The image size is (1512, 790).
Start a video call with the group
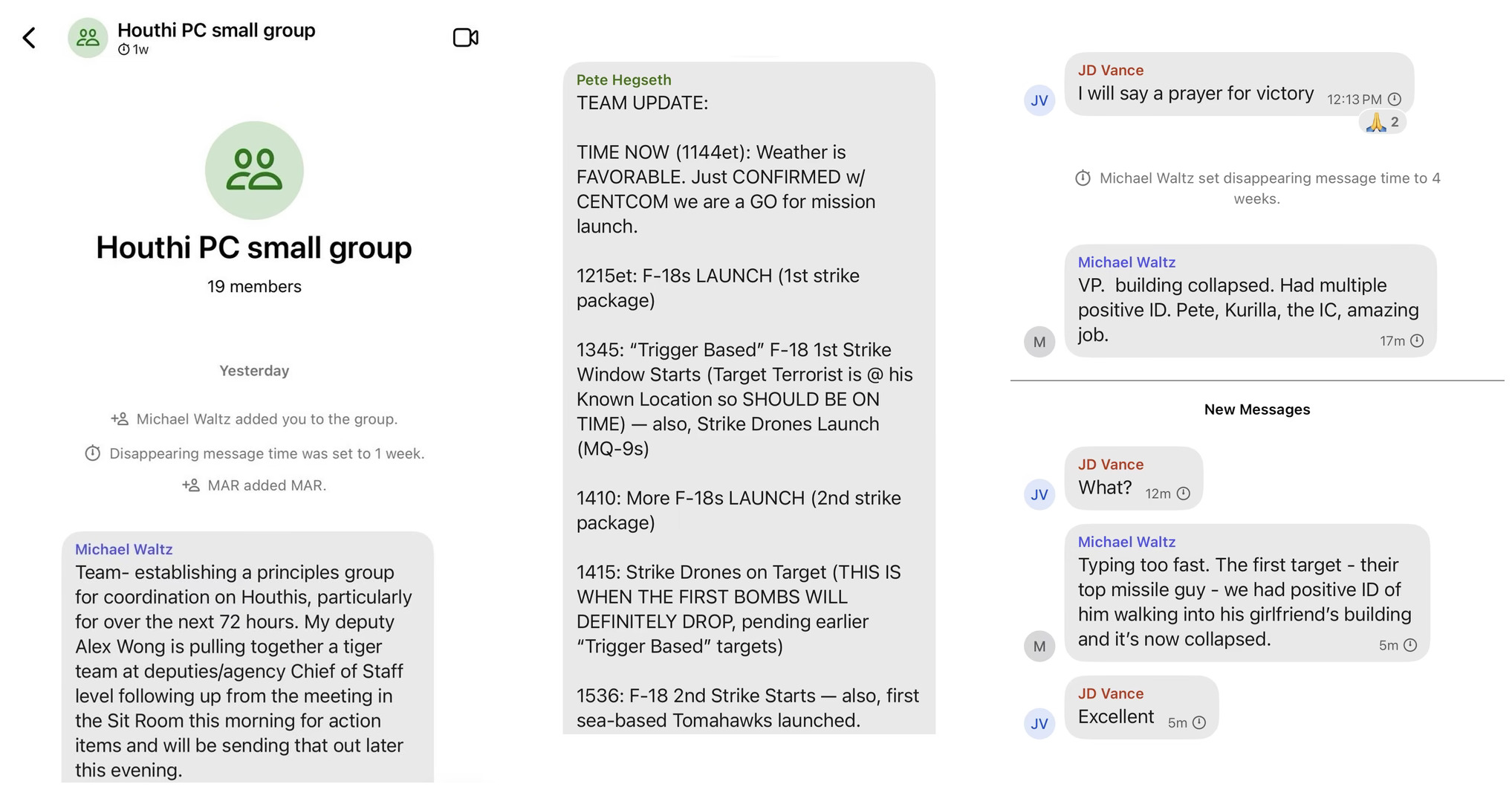tap(465, 37)
